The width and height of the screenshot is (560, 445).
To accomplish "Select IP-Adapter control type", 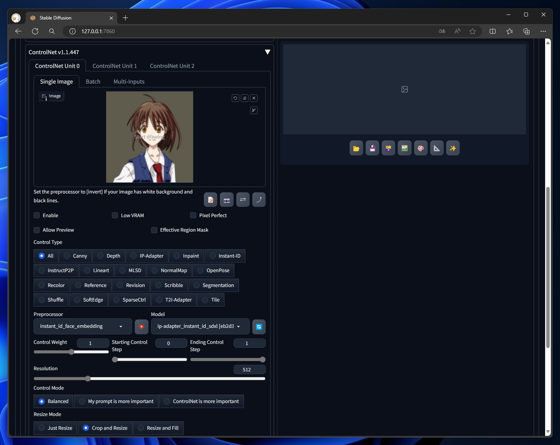I will [147, 256].
